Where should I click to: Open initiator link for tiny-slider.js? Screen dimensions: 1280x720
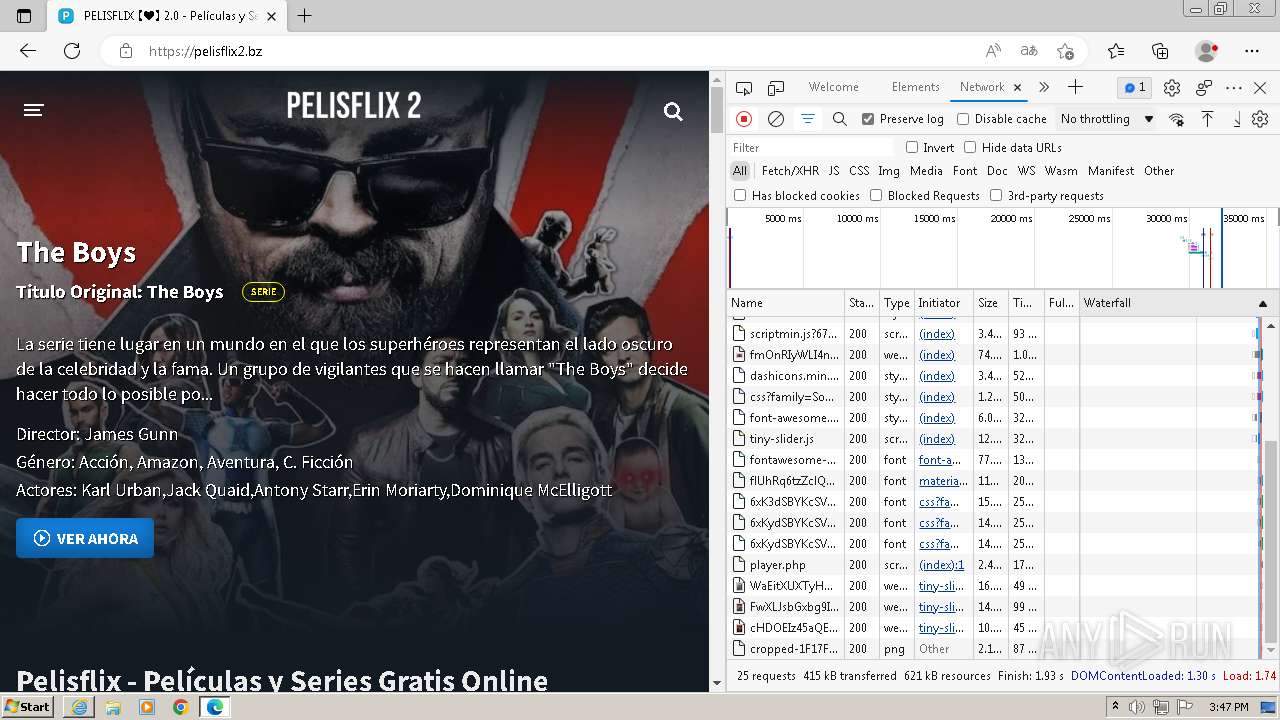pyautogui.click(x=937, y=439)
